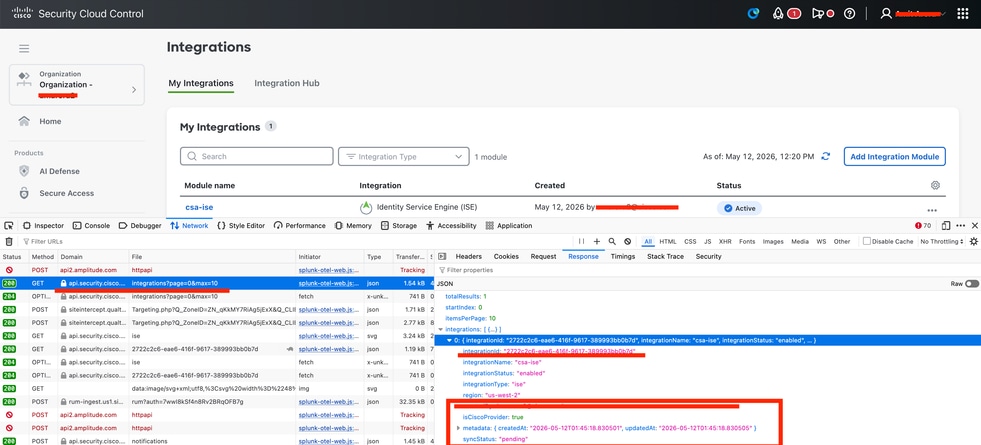
Task: Open the Accessibility panel
Action: [x=451, y=225]
